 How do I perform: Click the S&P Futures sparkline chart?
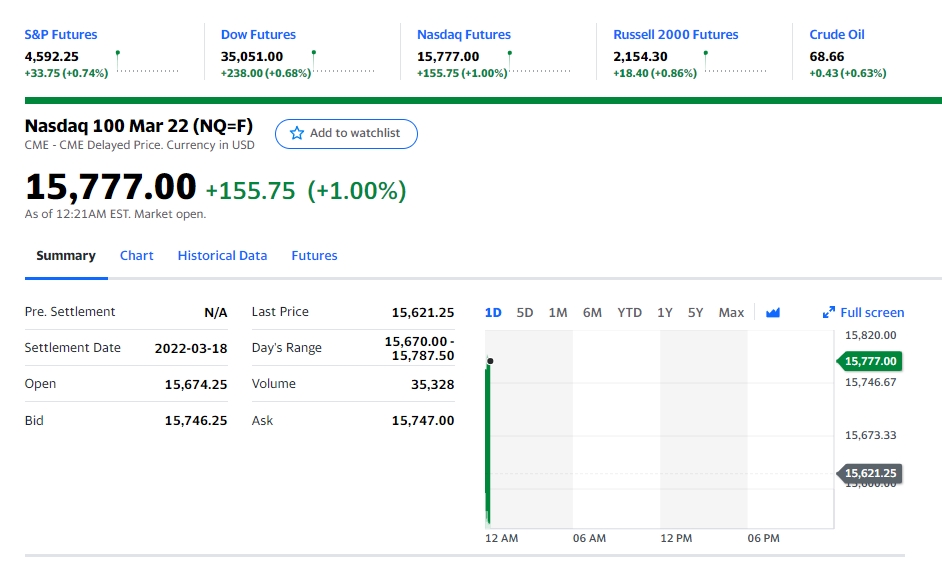tap(148, 62)
